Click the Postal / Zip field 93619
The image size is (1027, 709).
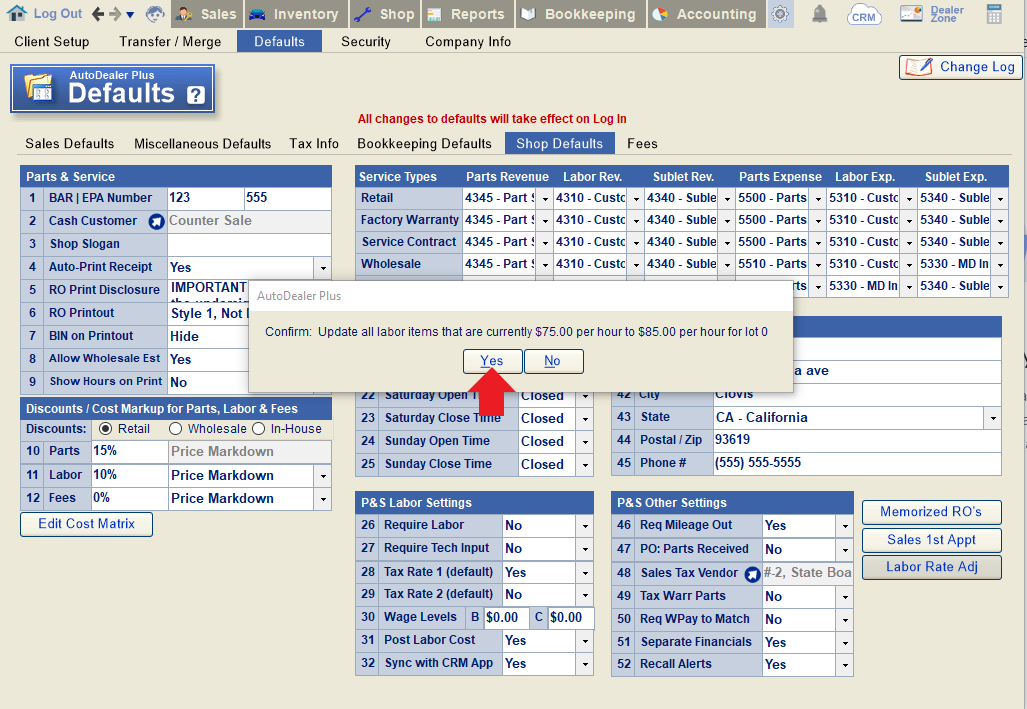tap(857, 440)
